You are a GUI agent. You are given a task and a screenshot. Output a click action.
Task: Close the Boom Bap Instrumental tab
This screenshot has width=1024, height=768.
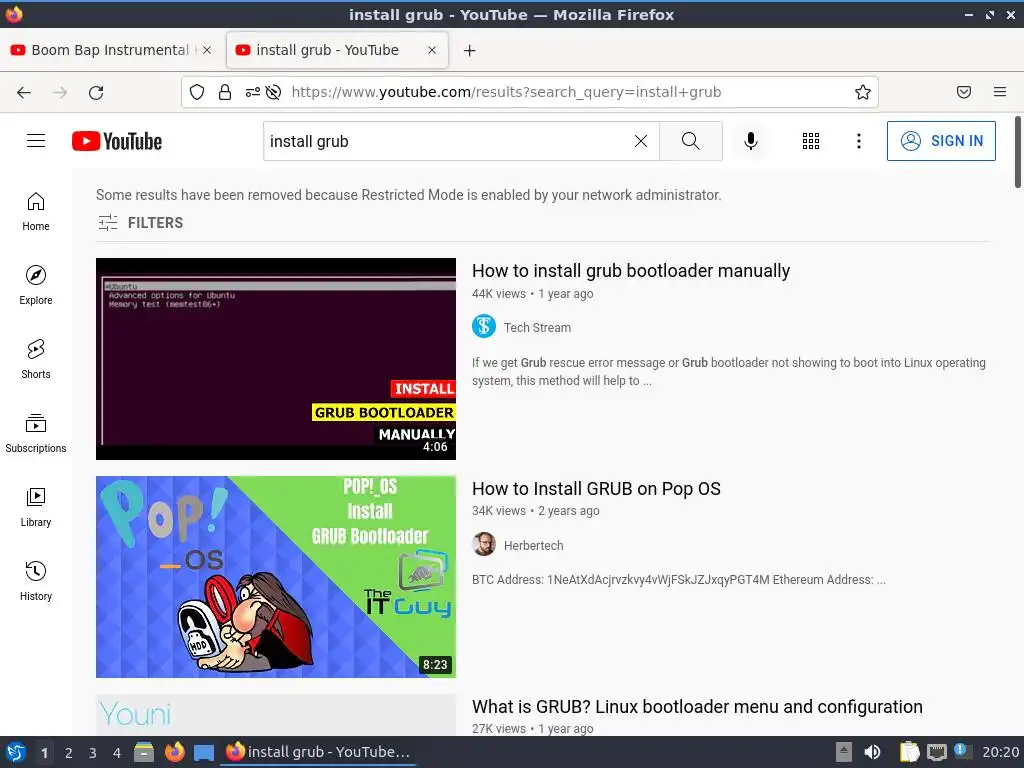pyautogui.click(x=207, y=50)
